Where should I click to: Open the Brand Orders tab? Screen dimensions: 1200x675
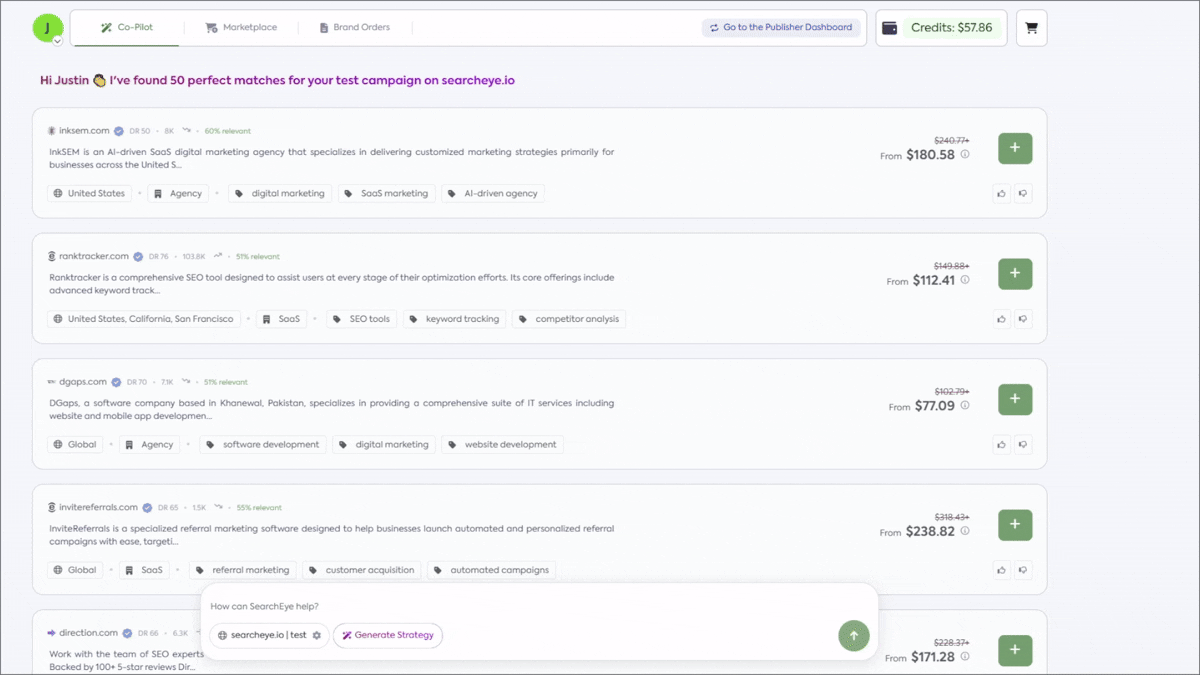pos(355,28)
